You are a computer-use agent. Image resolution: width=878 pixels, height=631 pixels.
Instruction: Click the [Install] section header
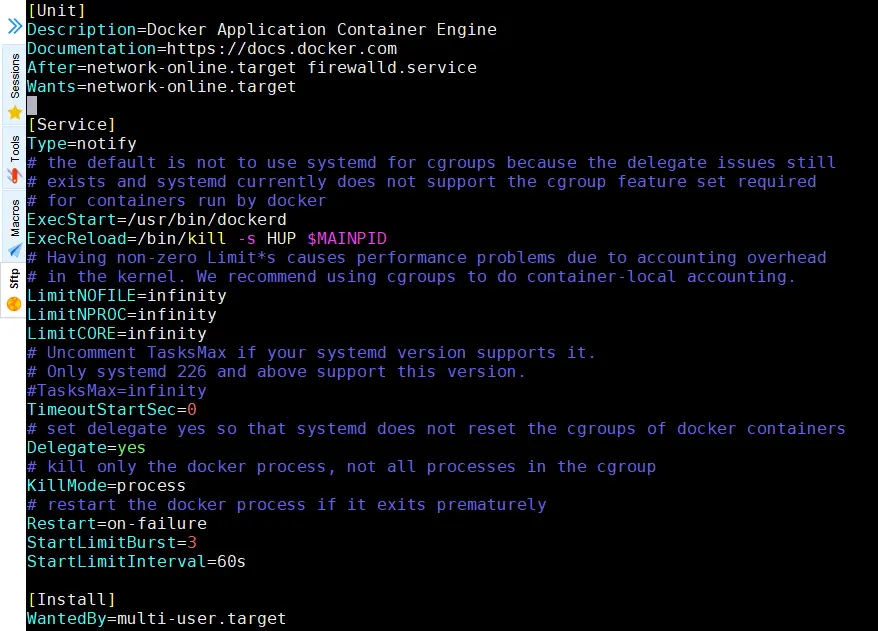click(x=71, y=600)
